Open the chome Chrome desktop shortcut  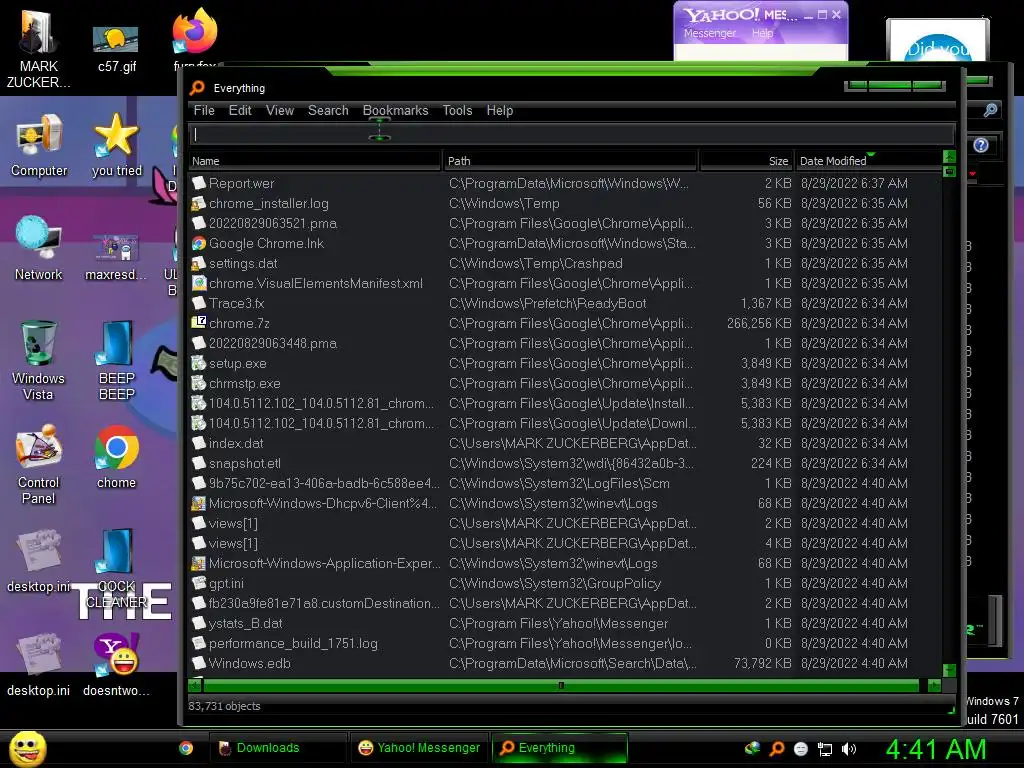(116, 456)
